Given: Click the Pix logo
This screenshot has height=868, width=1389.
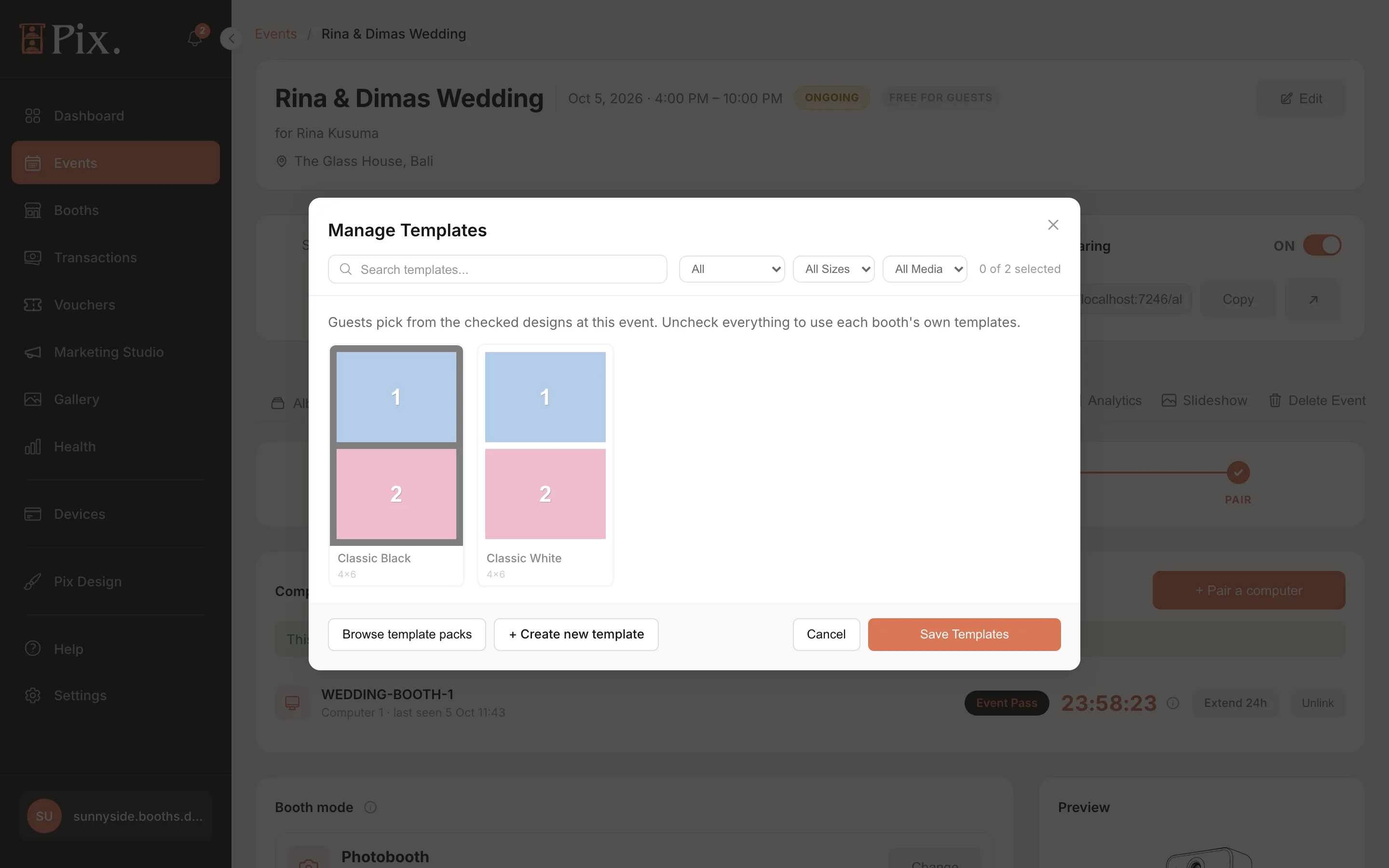Looking at the screenshot, I should (69, 39).
